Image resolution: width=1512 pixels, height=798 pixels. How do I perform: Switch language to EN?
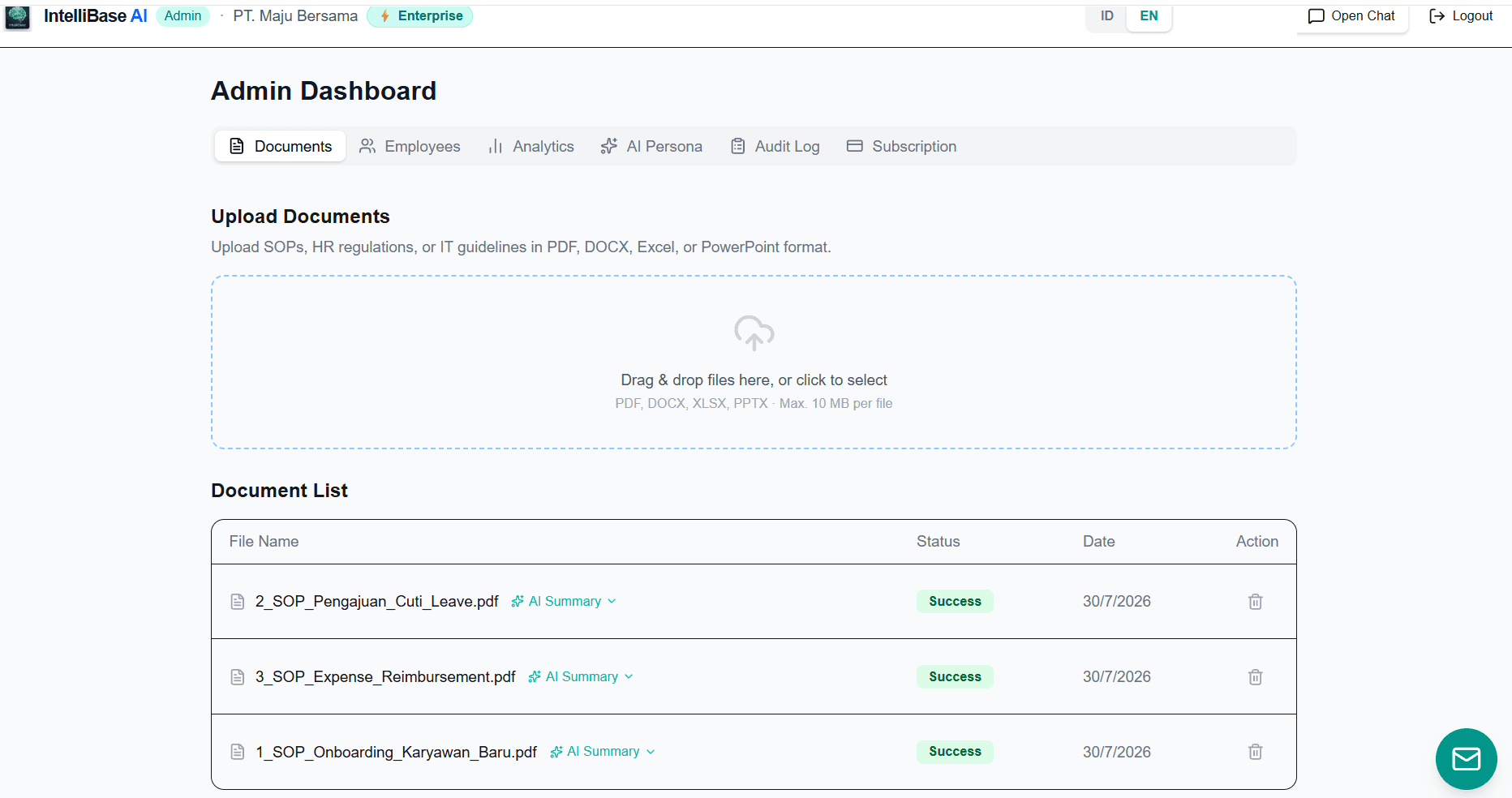tap(1149, 16)
